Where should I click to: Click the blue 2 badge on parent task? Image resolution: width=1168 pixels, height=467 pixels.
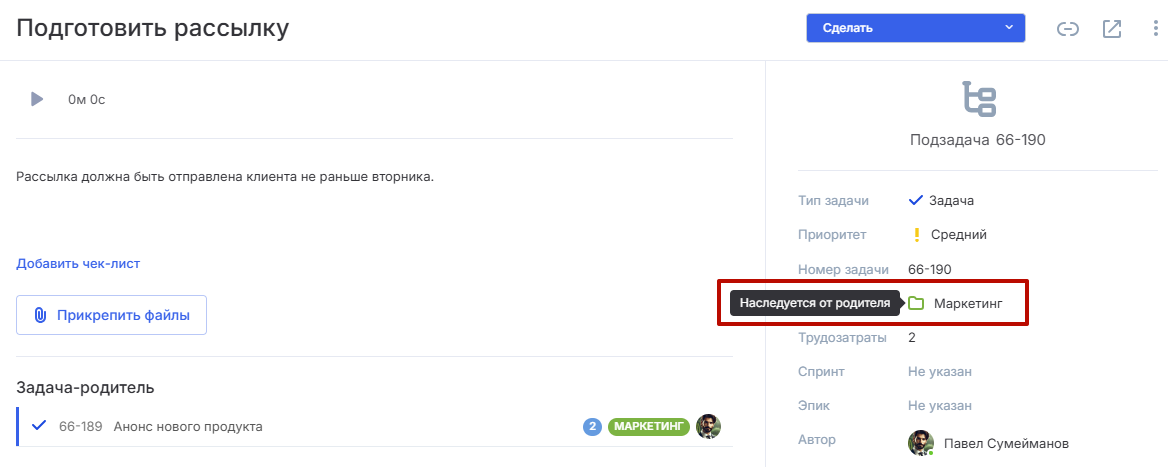click(592, 427)
